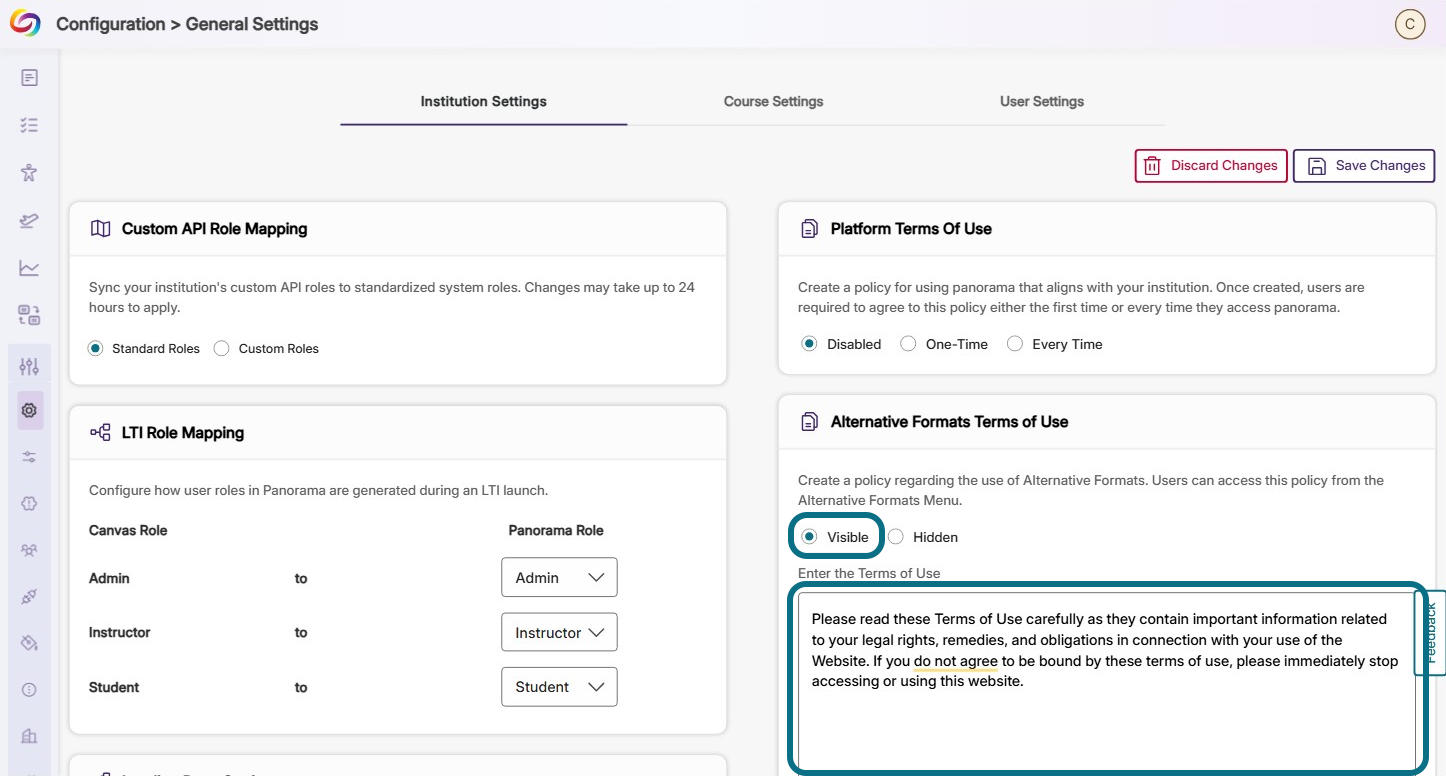This screenshot has width=1446, height=776.
Task: Click the "LTI Role Mapping" heading
Action: (183, 433)
